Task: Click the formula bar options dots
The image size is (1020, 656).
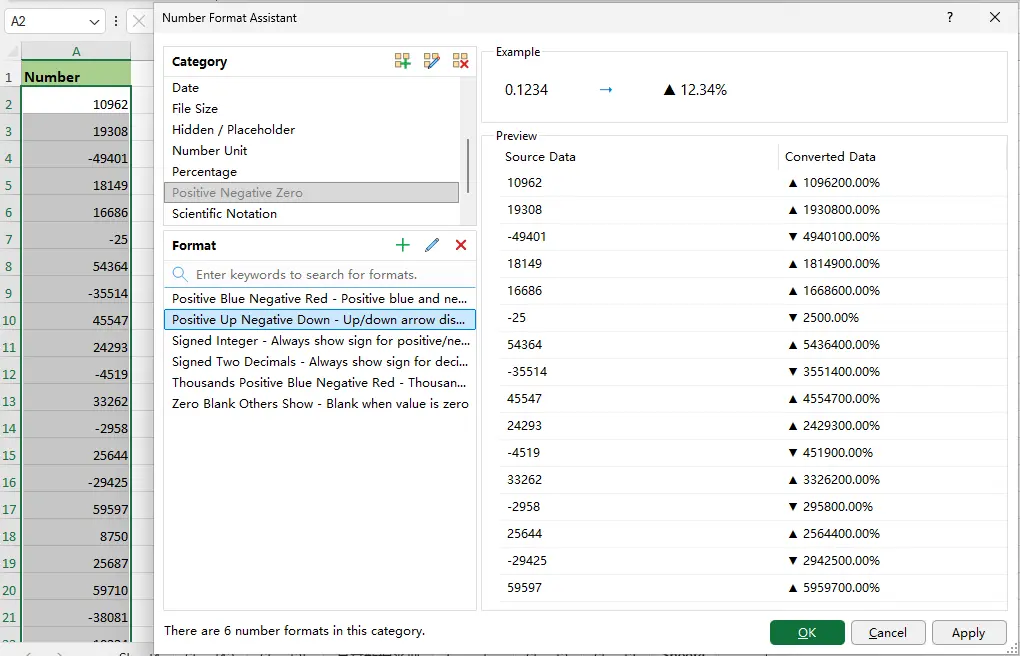Action: pyautogui.click(x=116, y=21)
